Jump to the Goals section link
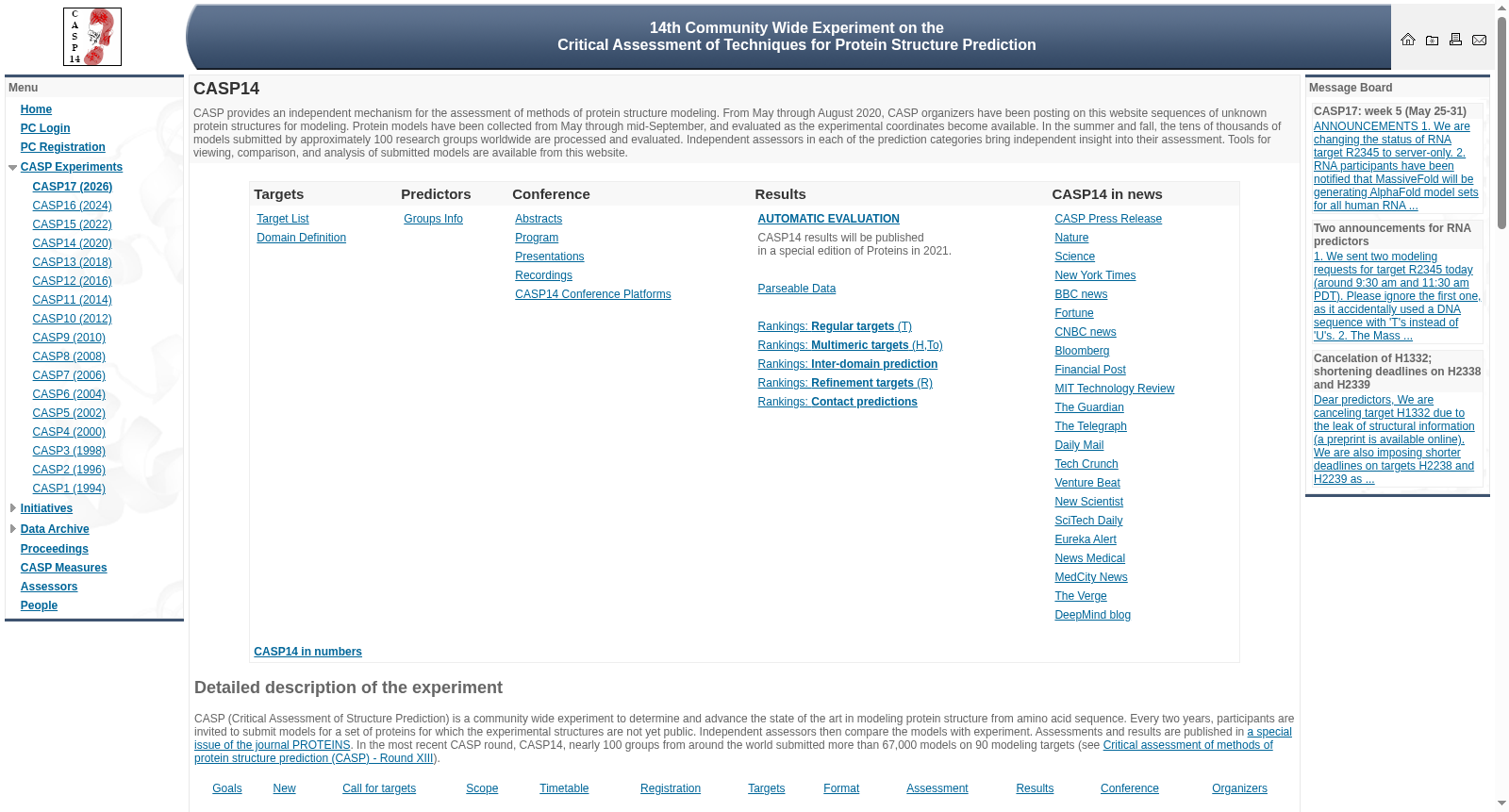Screen dimensions: 1509x812 click(226, 788)
